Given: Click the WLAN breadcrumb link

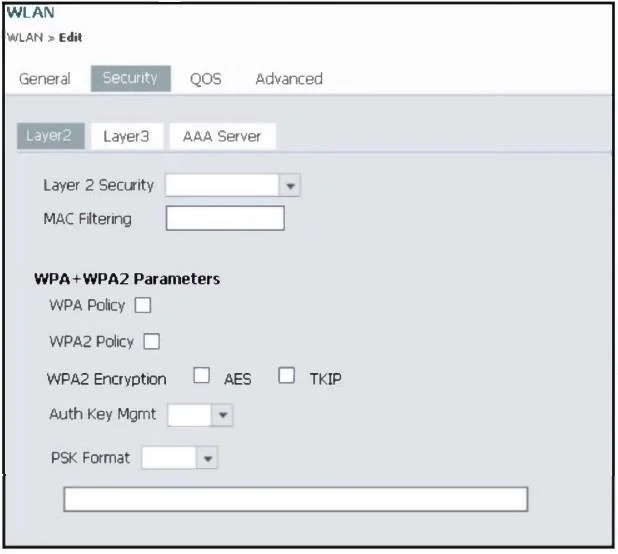Looking at the screenshot, I should [25, 38].
